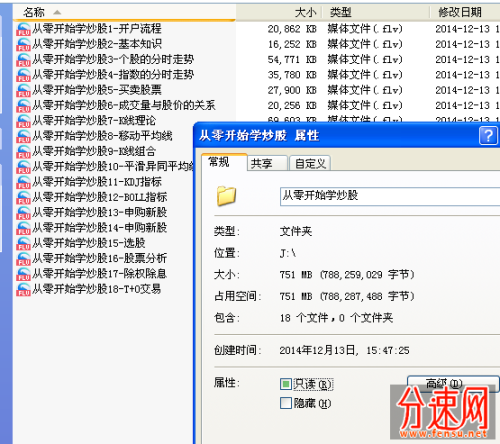Image resolution: width=500 pixels, height=444 pixels.
Task: Sort by 名称 column header arrow
Action: pos(57,13)
